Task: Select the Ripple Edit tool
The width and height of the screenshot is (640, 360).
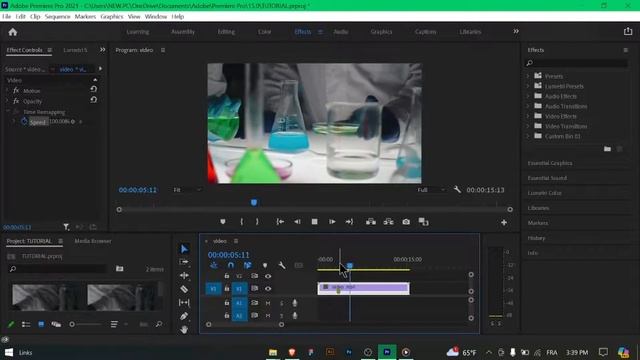Action: tap(184, 276)
